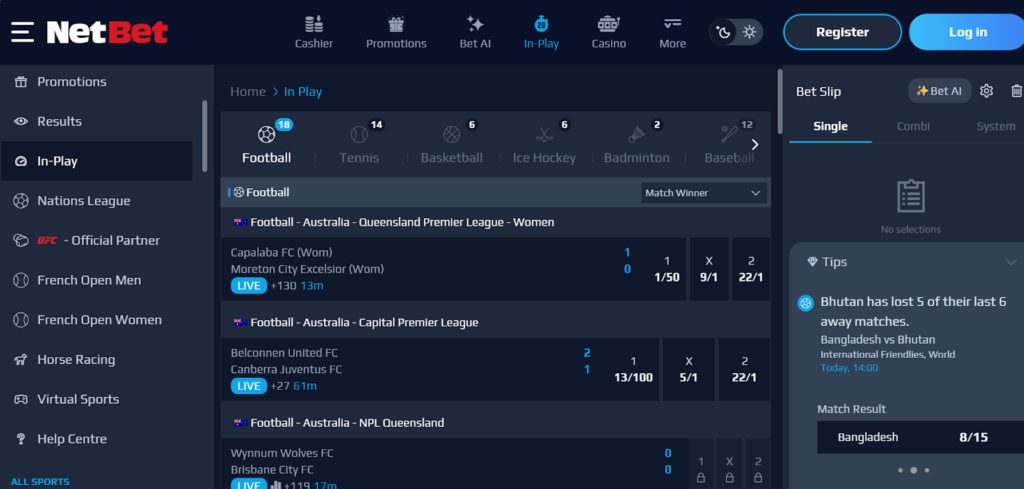Open Horse Racing in the sidebar
This screenshot has height=489, width=1024.
coord(76,359)
